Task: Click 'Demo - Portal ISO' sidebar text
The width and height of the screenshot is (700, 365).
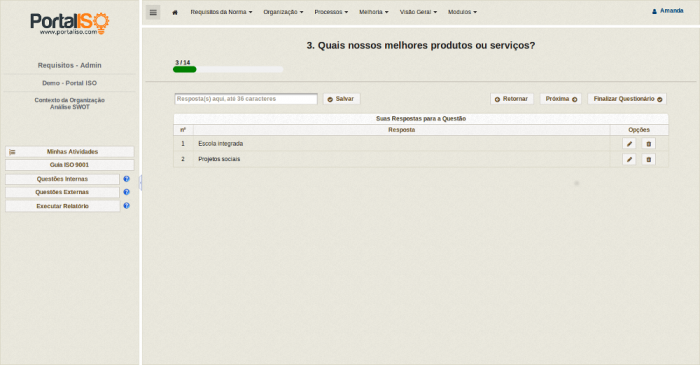Action: pos(70,83)
